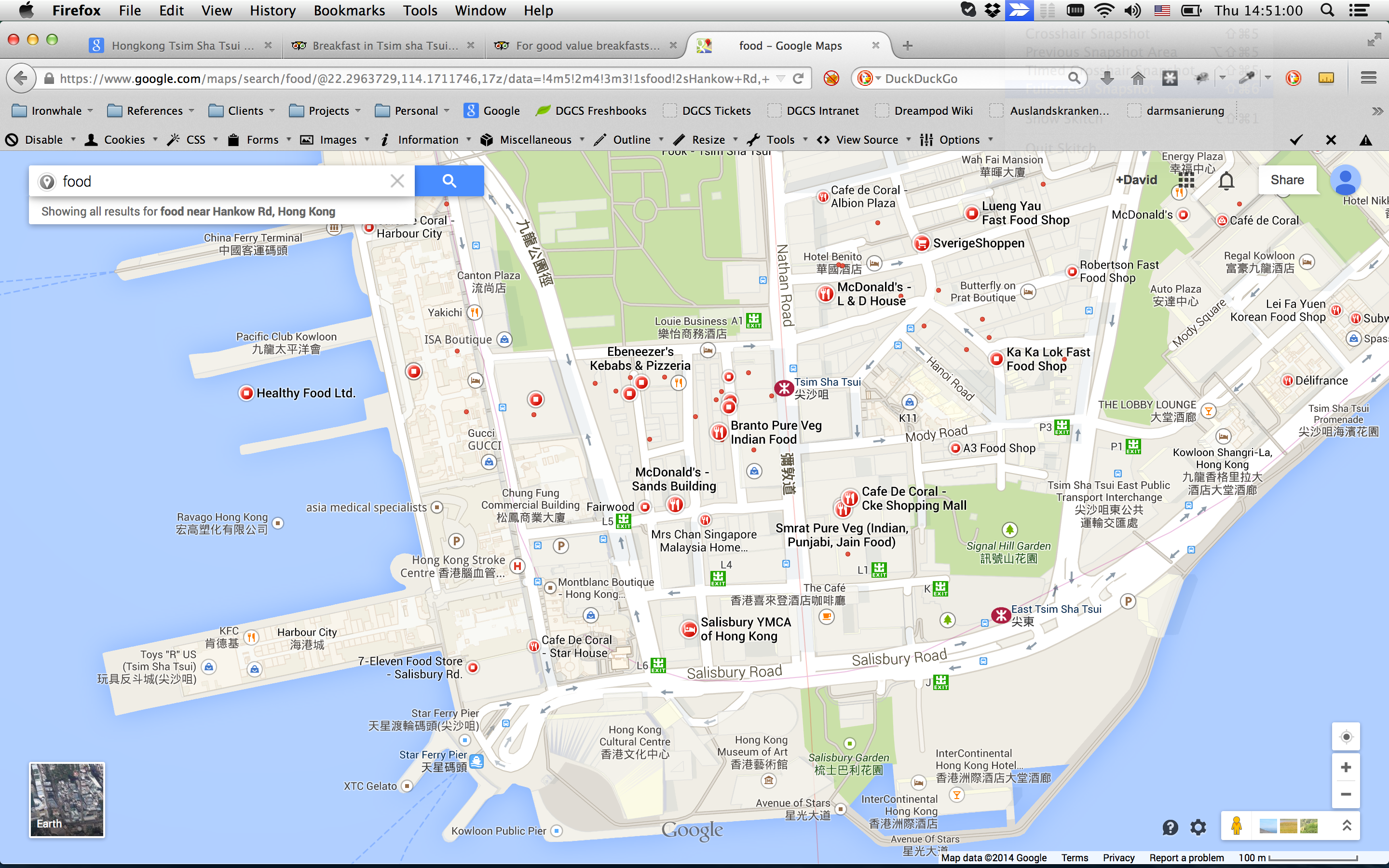Viewport: 1389px width, 868px height.
Task: Open the Miscellaneous developer dropdown
Action: click(532, 139)
